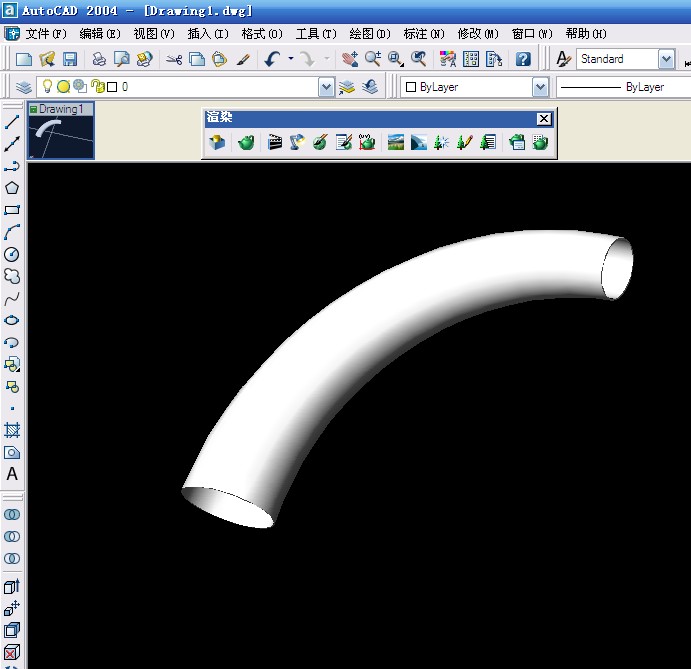Expand the undo history arrow
The width and height of the screenshot is (691, 669).
291,59
